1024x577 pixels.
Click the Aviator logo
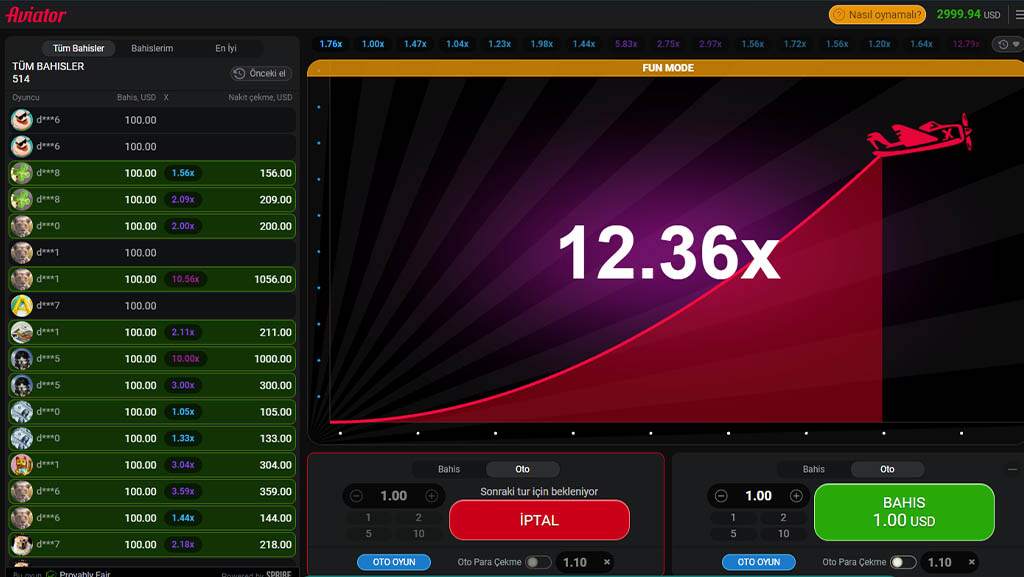(x=36, y=15)
